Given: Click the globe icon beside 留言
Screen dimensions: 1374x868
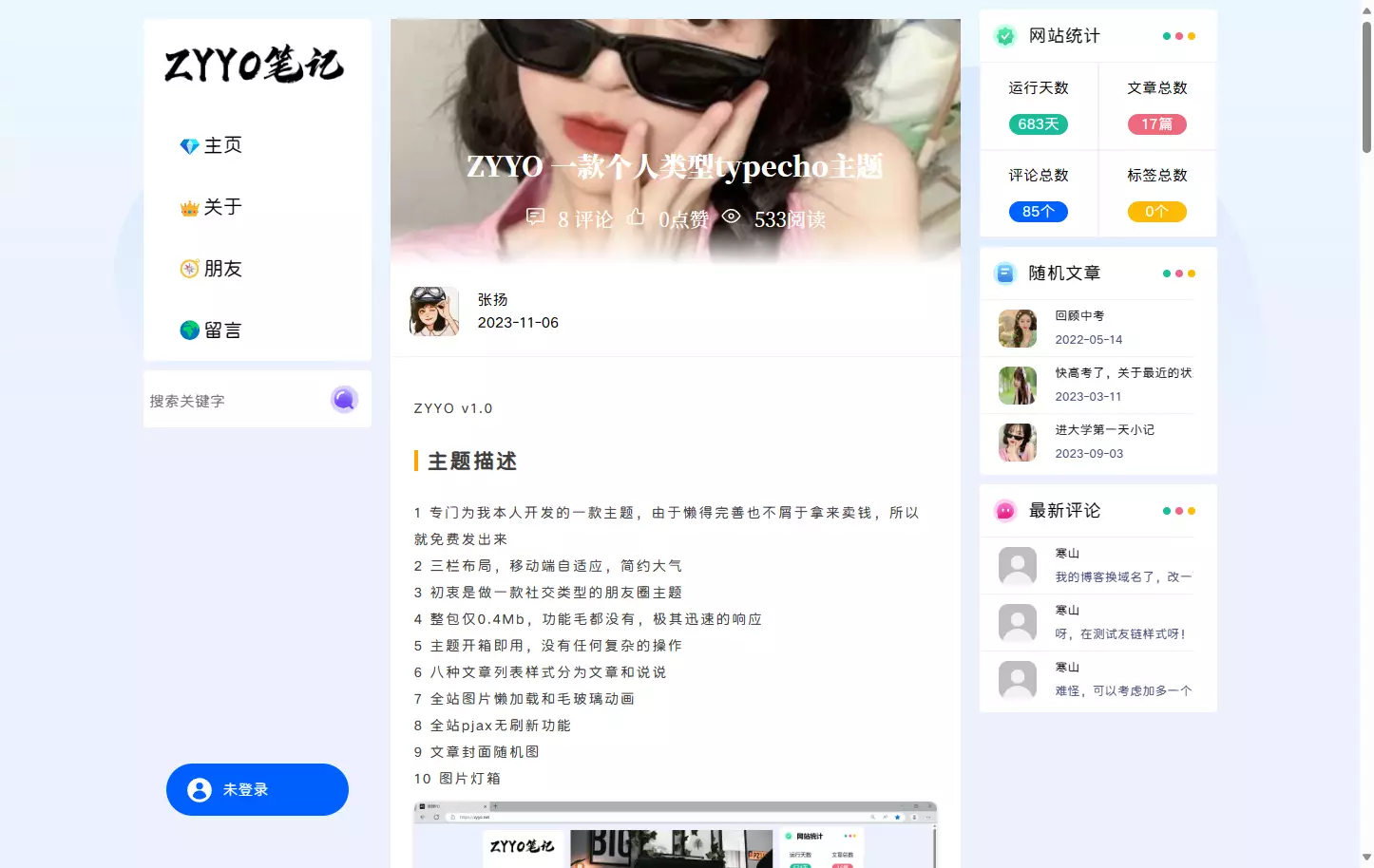Looking at the screenshot, I should pos(190,330).
